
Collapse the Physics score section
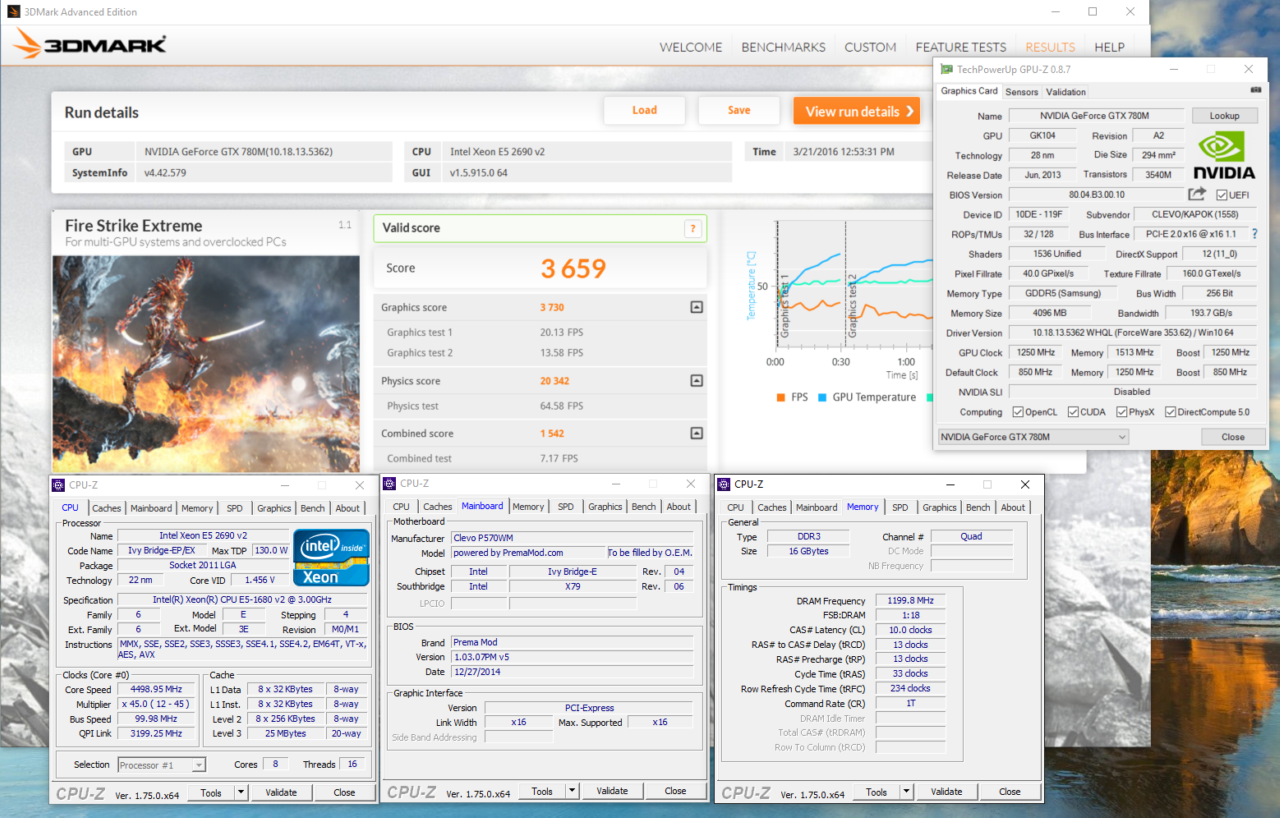click(x=697, y=381)
